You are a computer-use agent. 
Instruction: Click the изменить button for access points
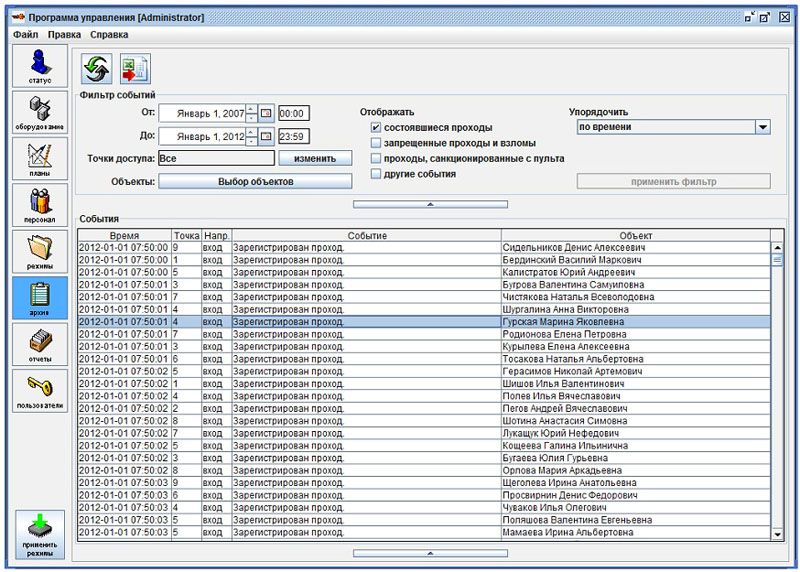click(x=315, y=158)
